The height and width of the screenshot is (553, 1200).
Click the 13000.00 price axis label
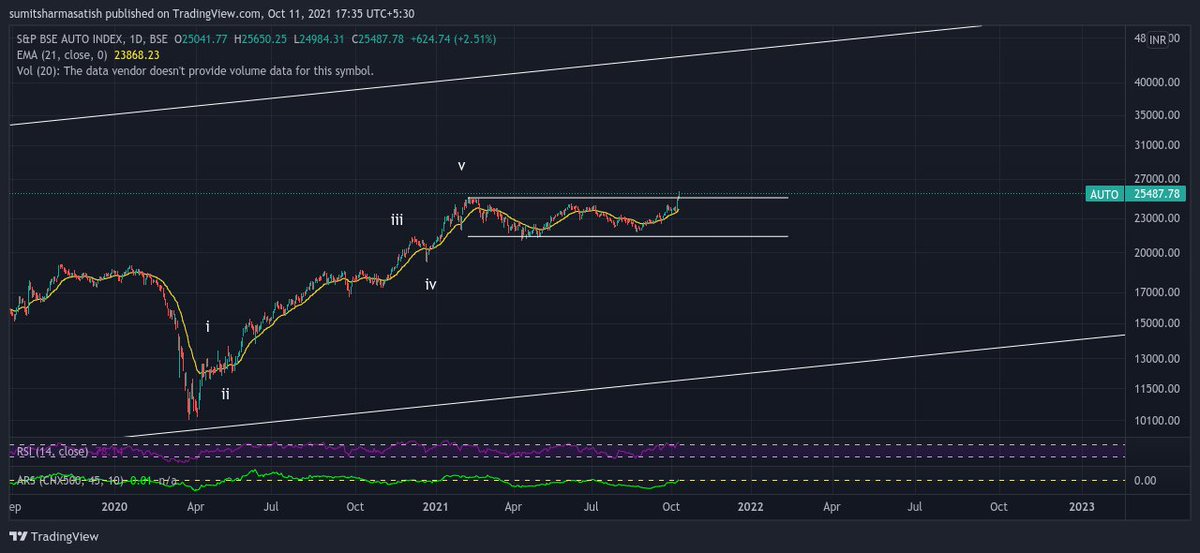point(1158,359)
